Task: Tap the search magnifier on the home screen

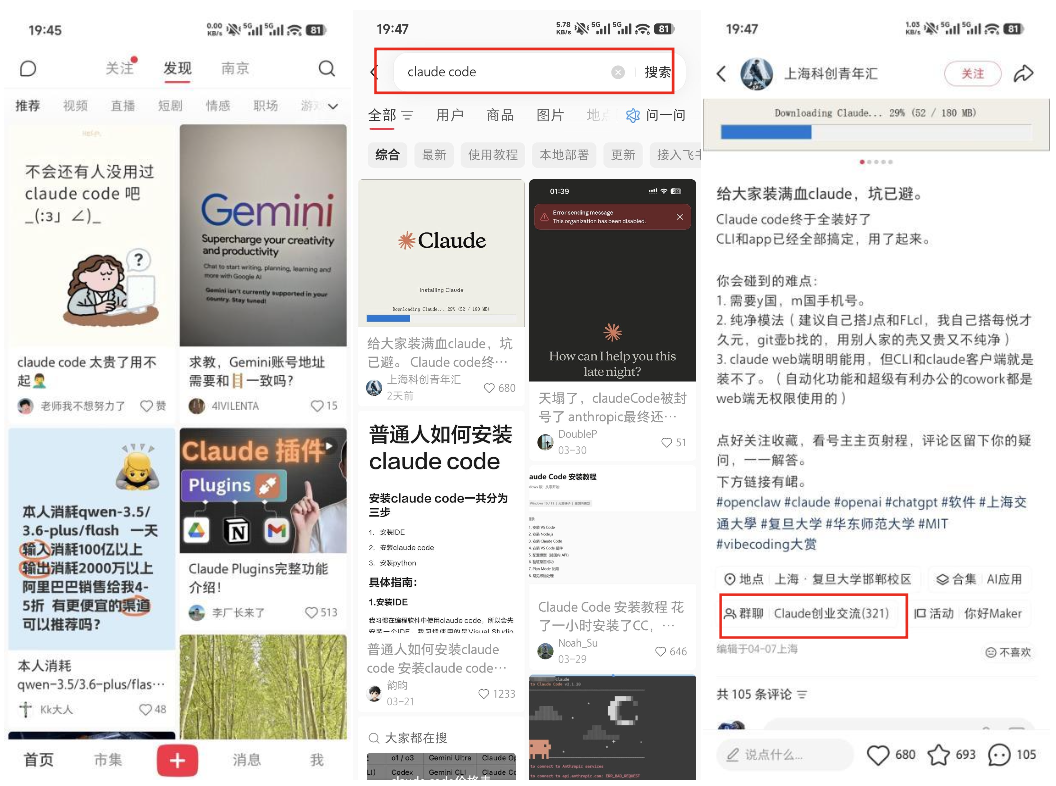Action: [x=327, y=68]
